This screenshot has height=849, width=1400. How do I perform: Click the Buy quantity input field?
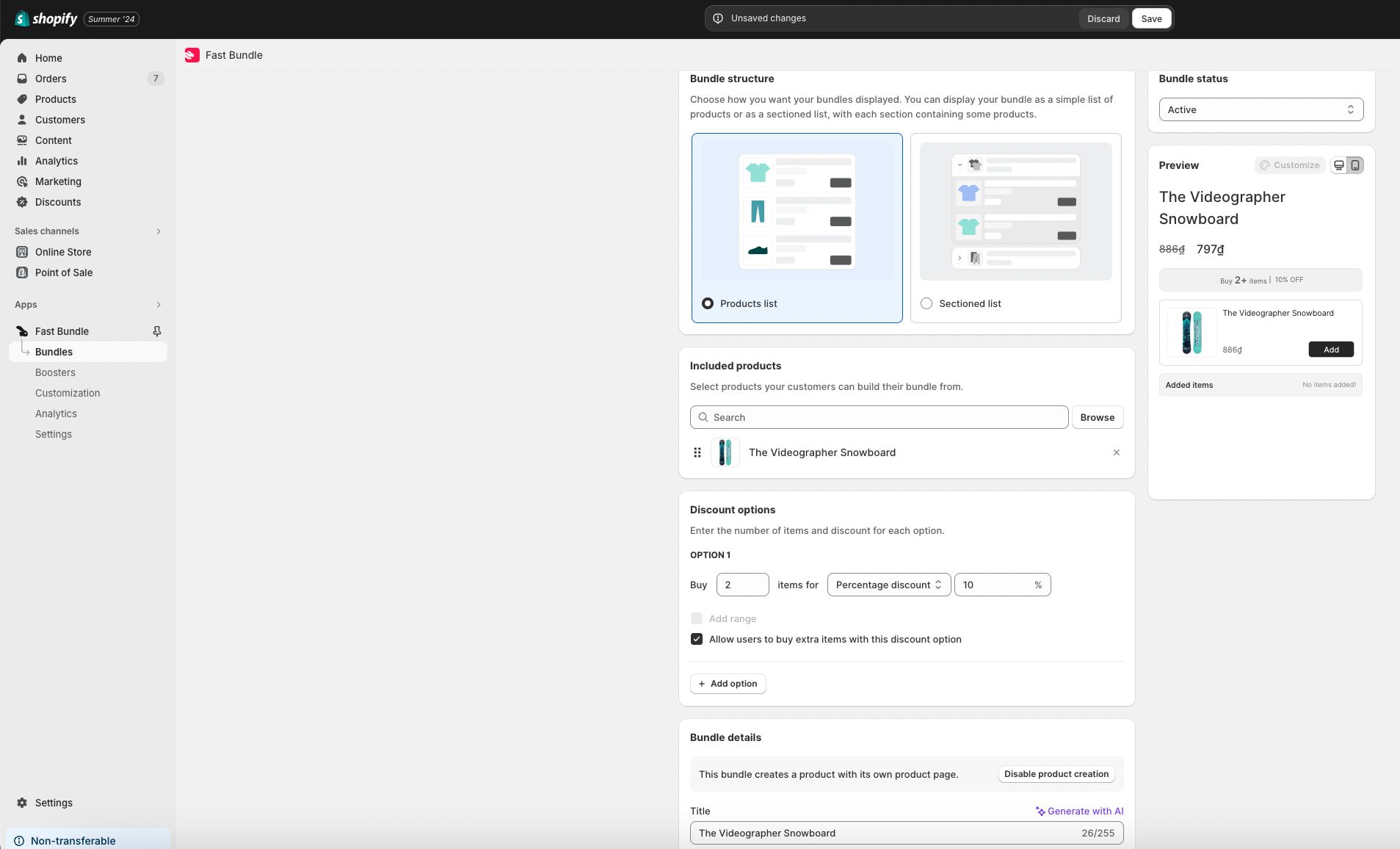742,585
